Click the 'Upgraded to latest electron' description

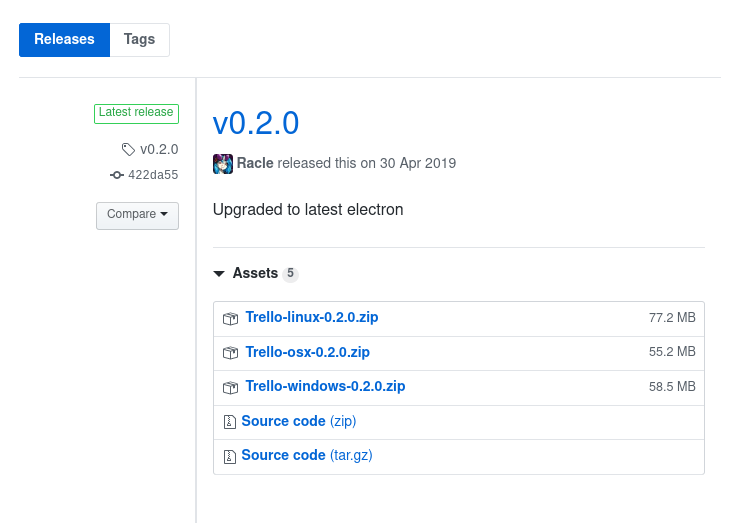(x=308, y=210)
